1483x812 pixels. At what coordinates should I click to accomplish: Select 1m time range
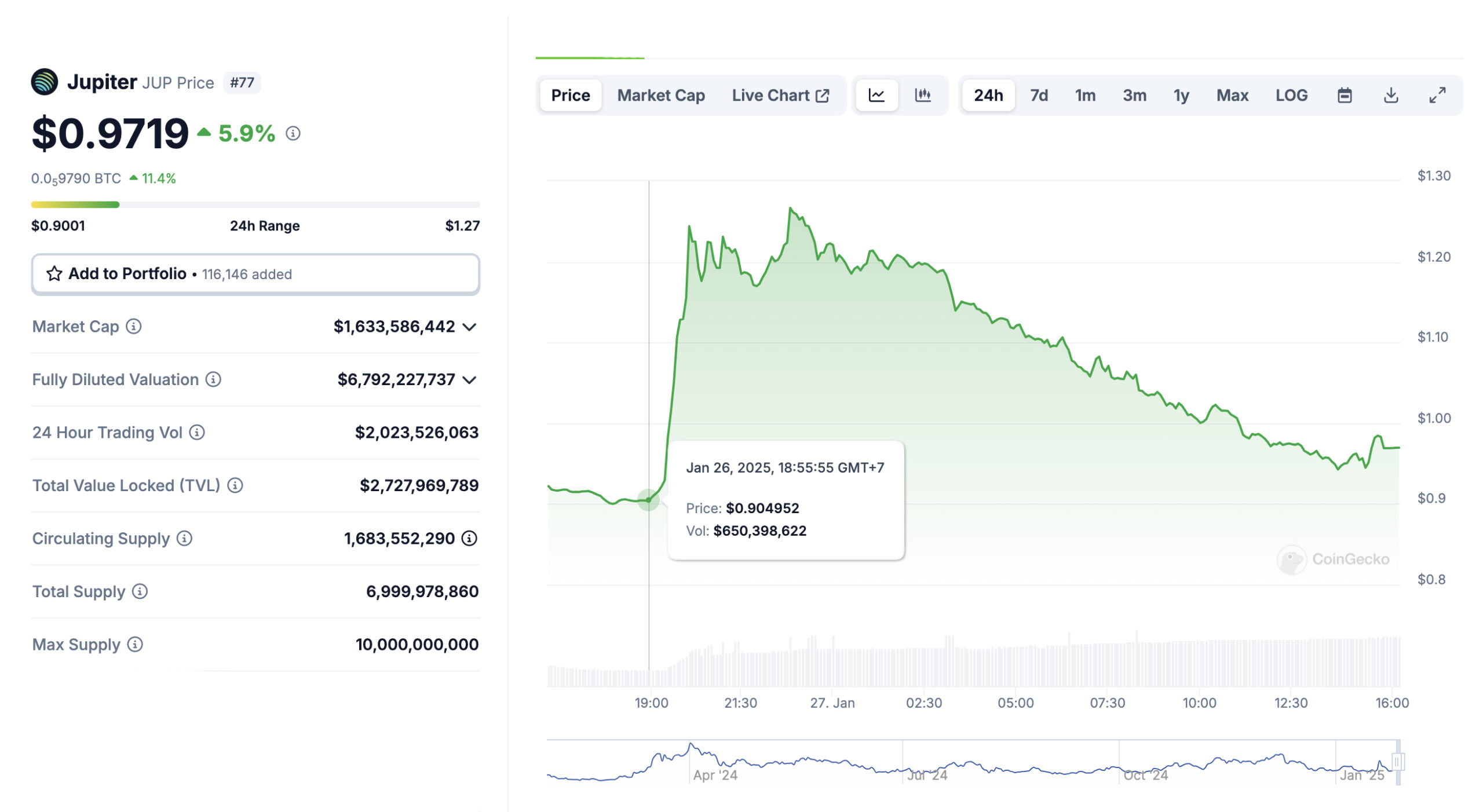point(1086,95)
